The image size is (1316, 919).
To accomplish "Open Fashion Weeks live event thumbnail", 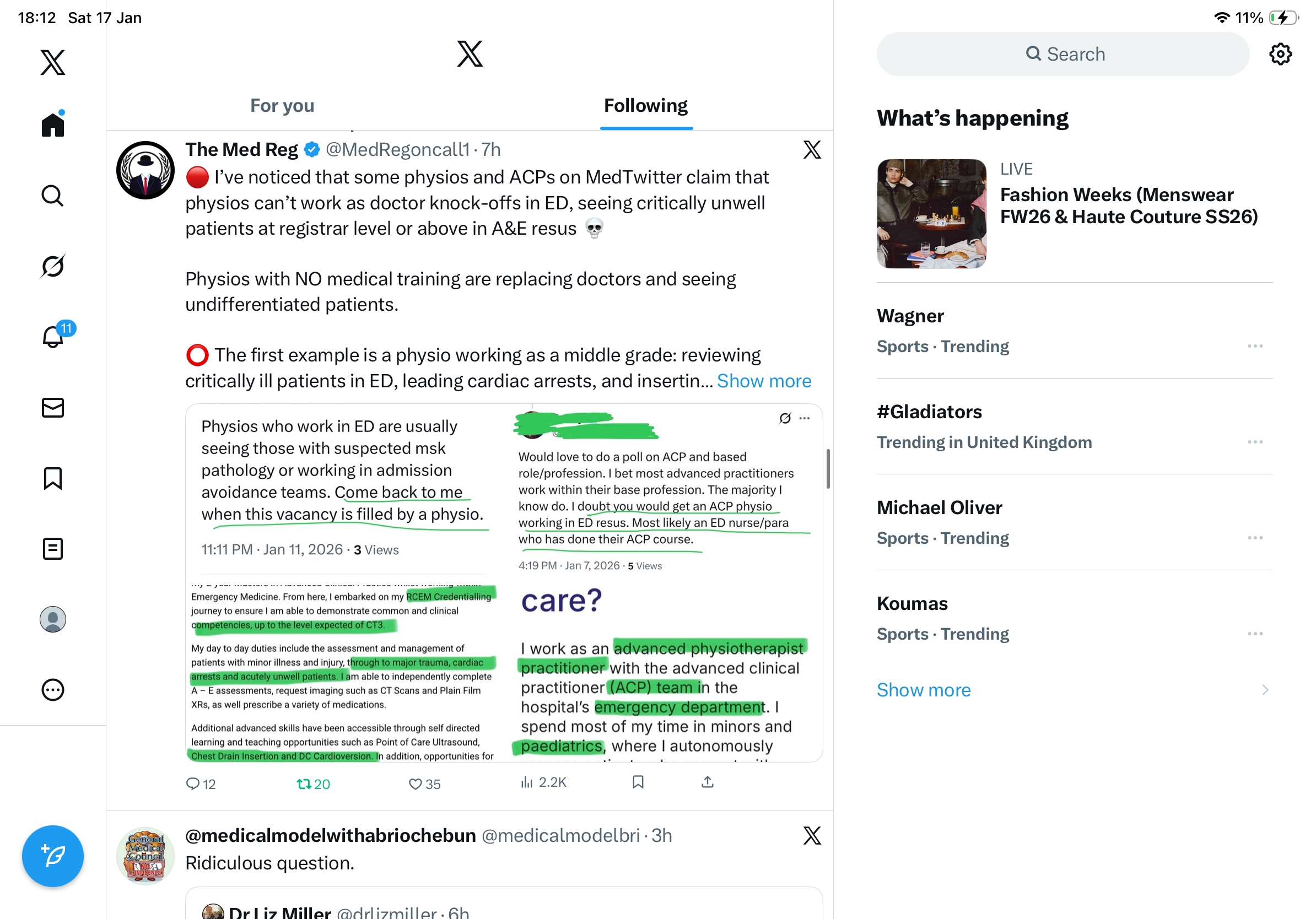I will coord(931,214).
